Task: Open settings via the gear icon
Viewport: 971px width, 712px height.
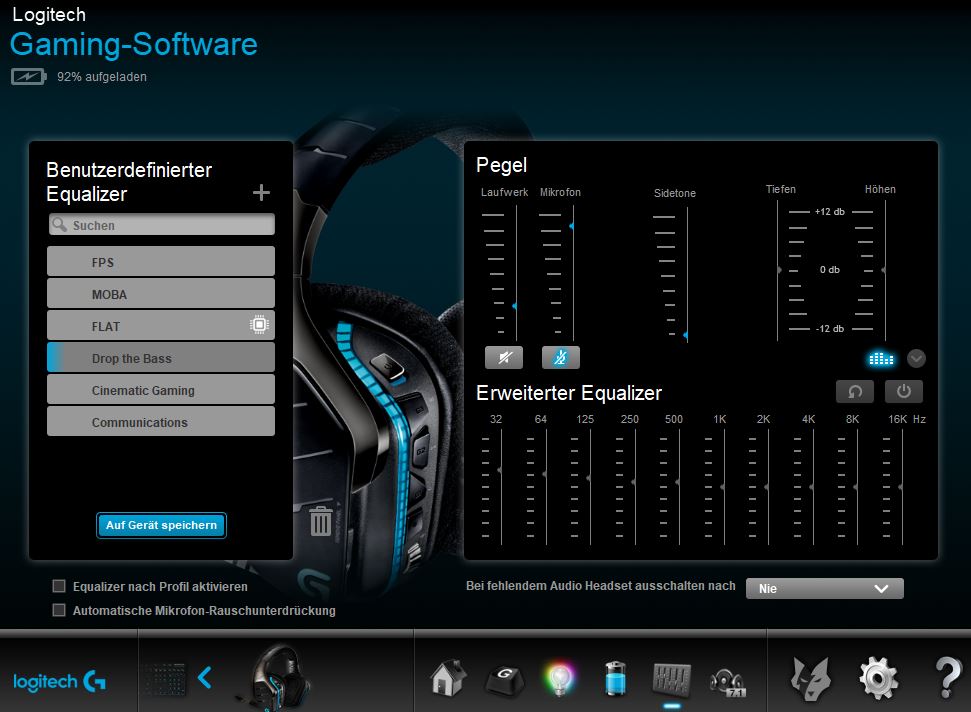Action: point(879,679)
